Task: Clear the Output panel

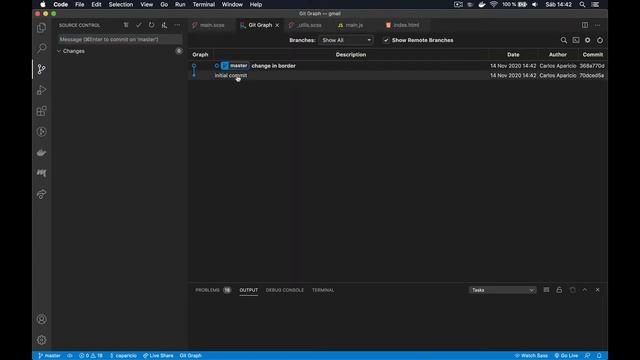Action: tap(547, 290)
